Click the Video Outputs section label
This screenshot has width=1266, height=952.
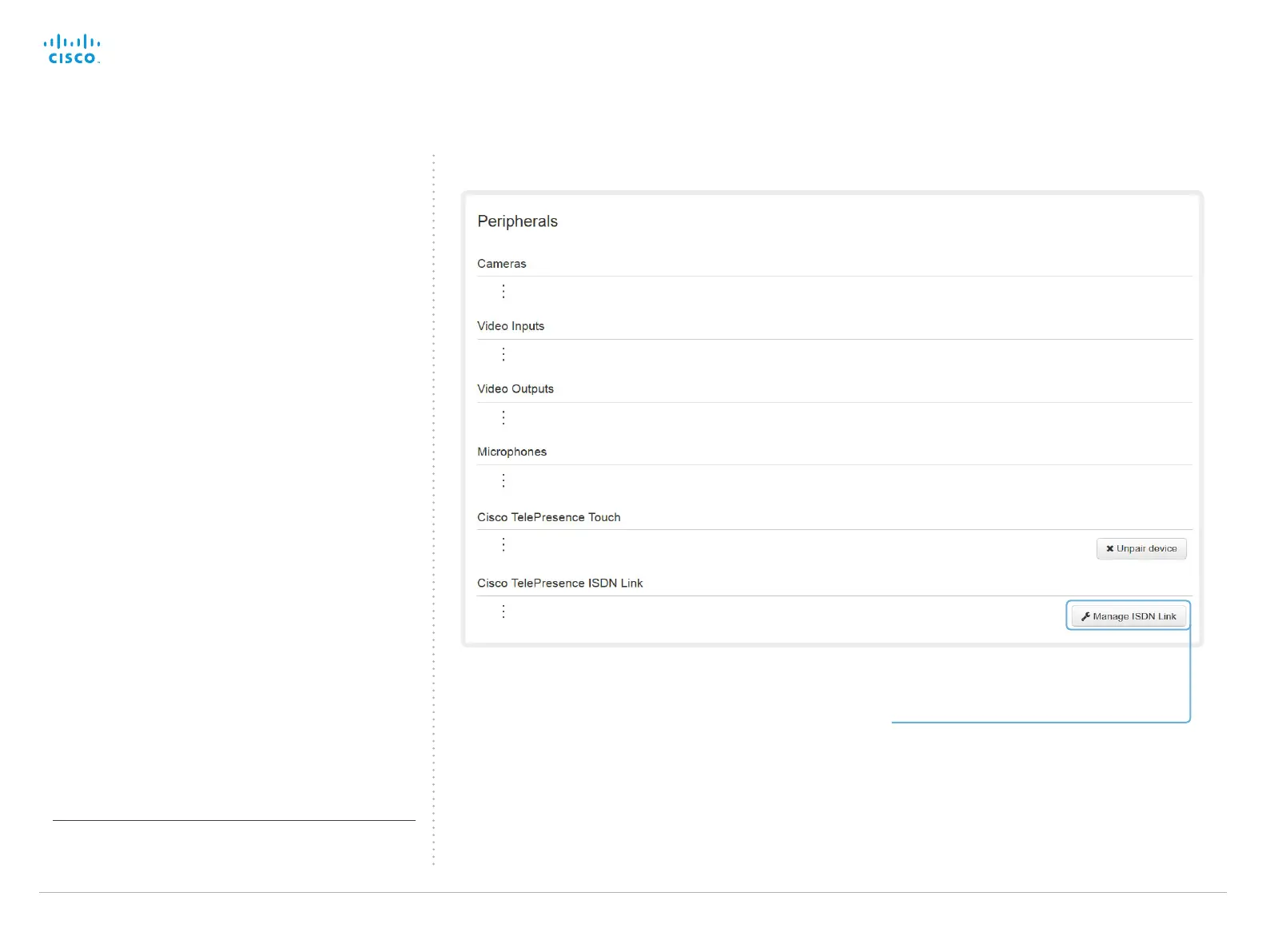point(516,389)
